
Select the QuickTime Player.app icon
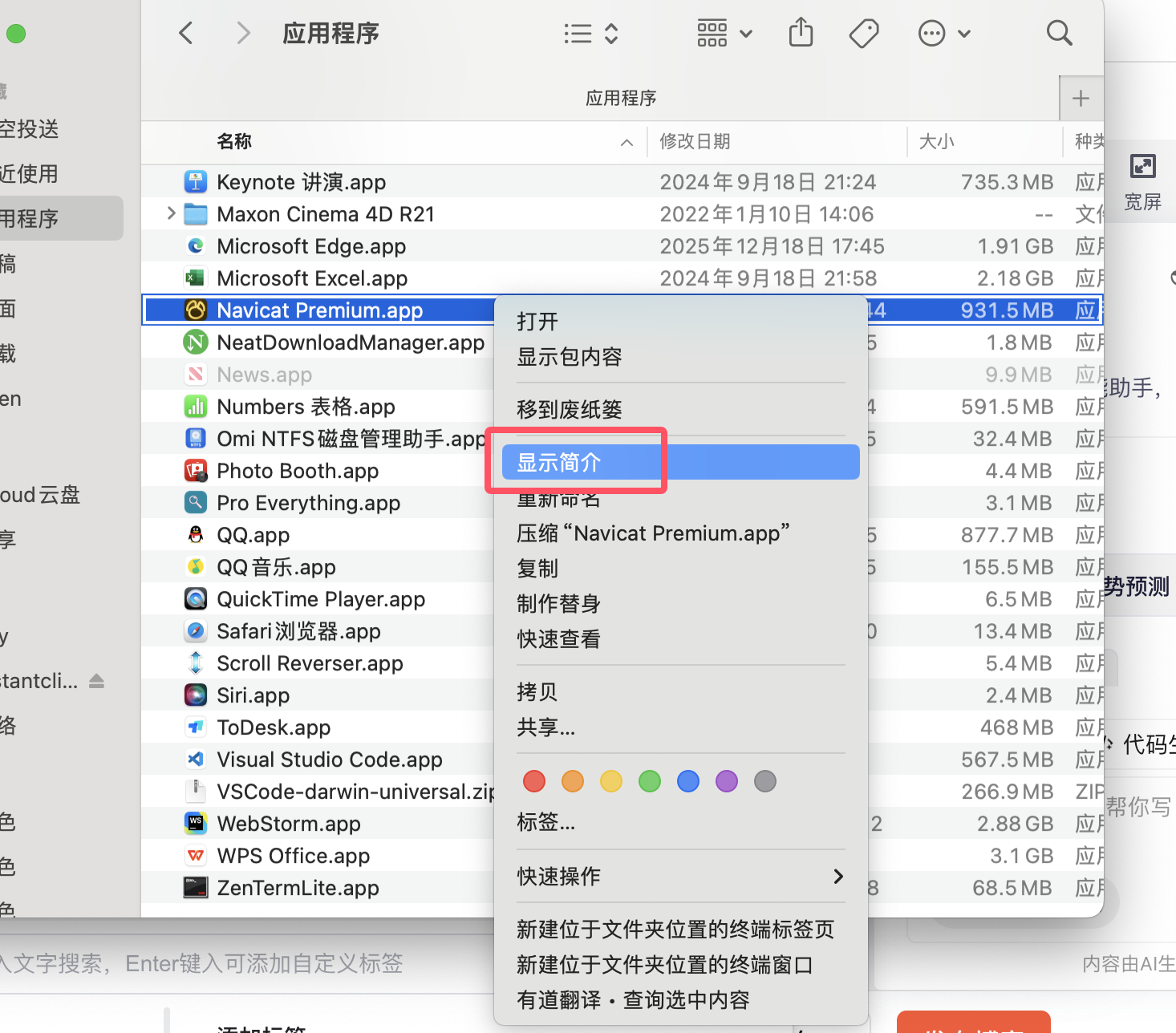coord(196,599)
